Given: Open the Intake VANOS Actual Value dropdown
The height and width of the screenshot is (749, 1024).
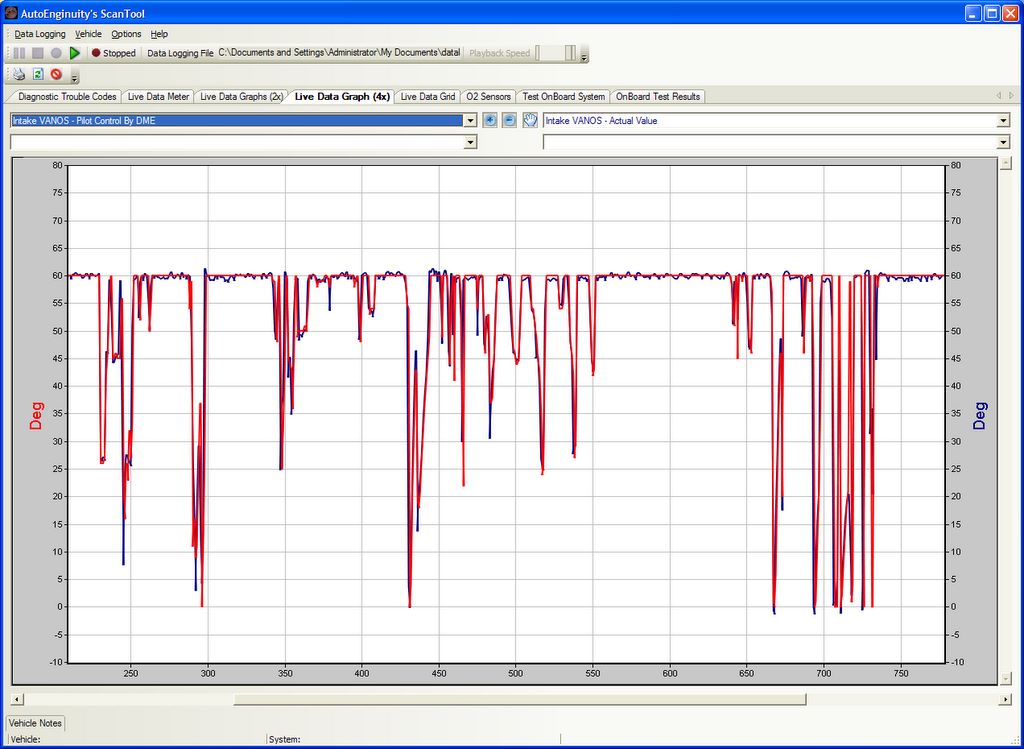Looking at the screenshot, I should click(x=1003, y=121).
